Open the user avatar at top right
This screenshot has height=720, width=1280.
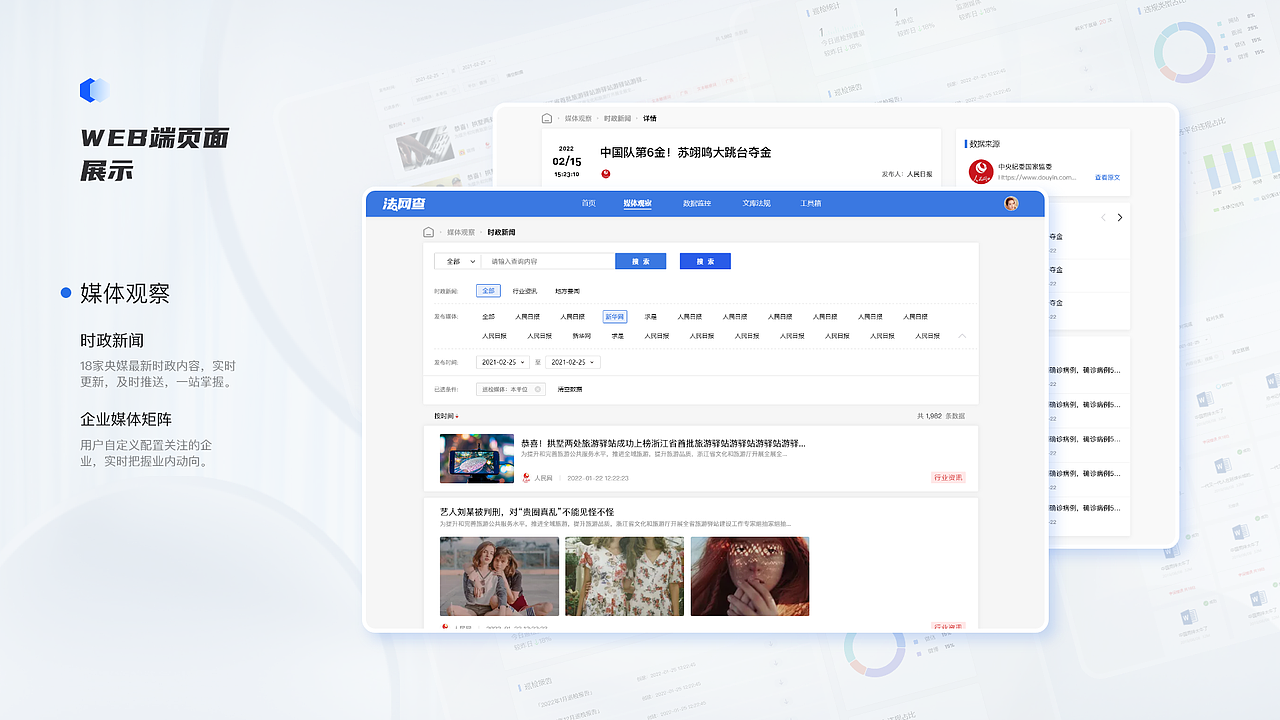1012,203
